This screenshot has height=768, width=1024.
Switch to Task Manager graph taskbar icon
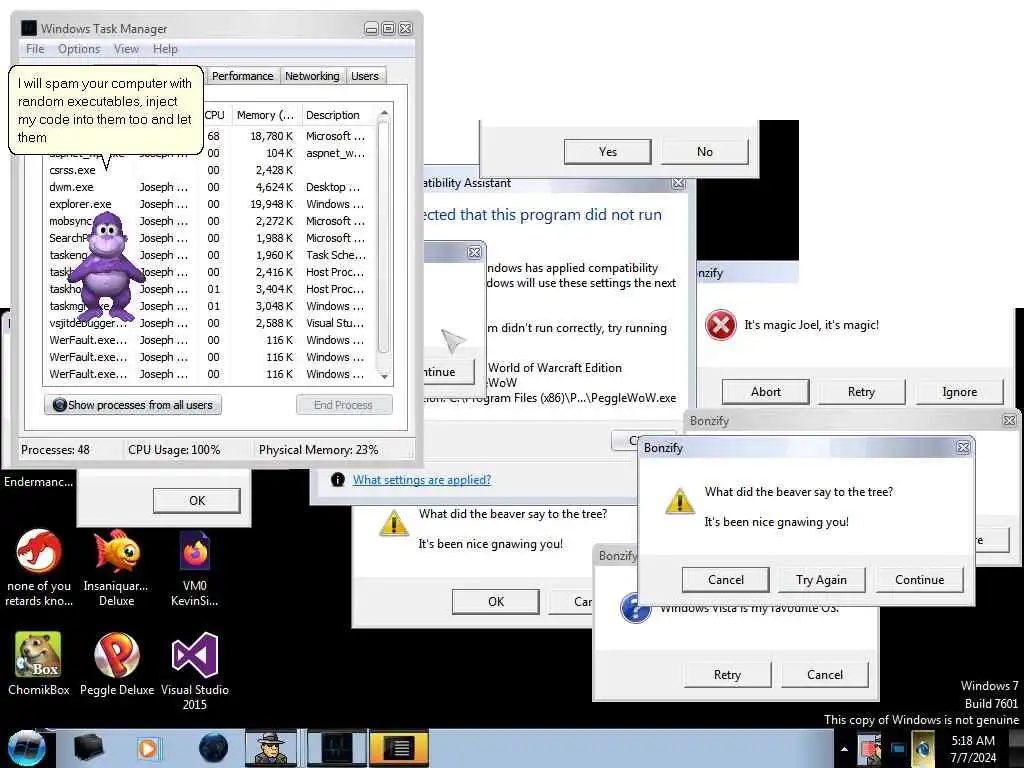click(x=337, y=748)
